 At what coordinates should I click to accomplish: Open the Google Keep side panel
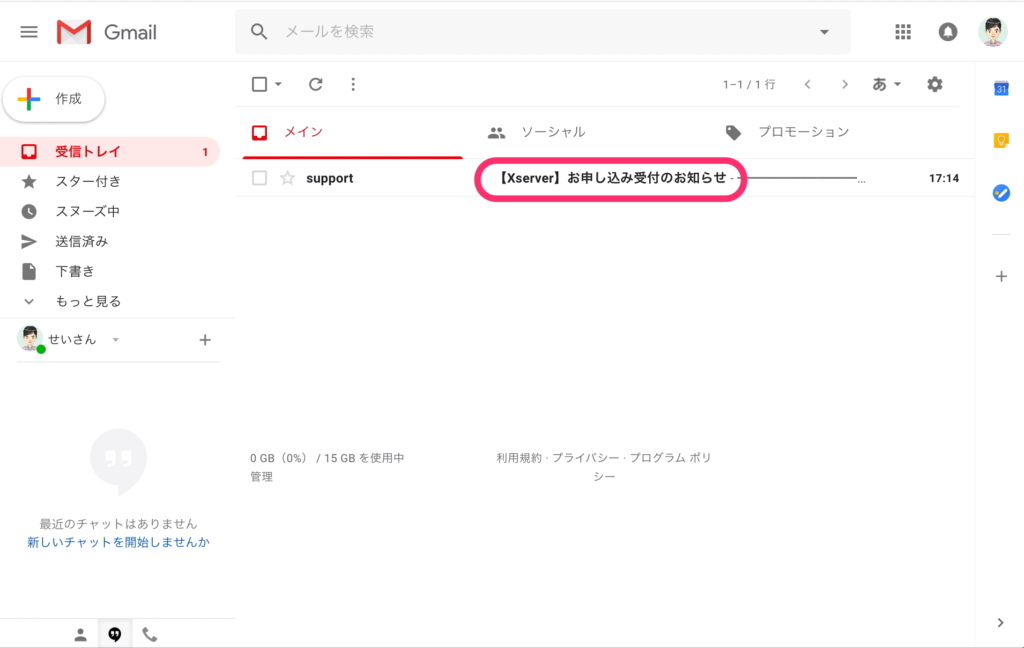pyautogui.click(x=1001, y=141)
